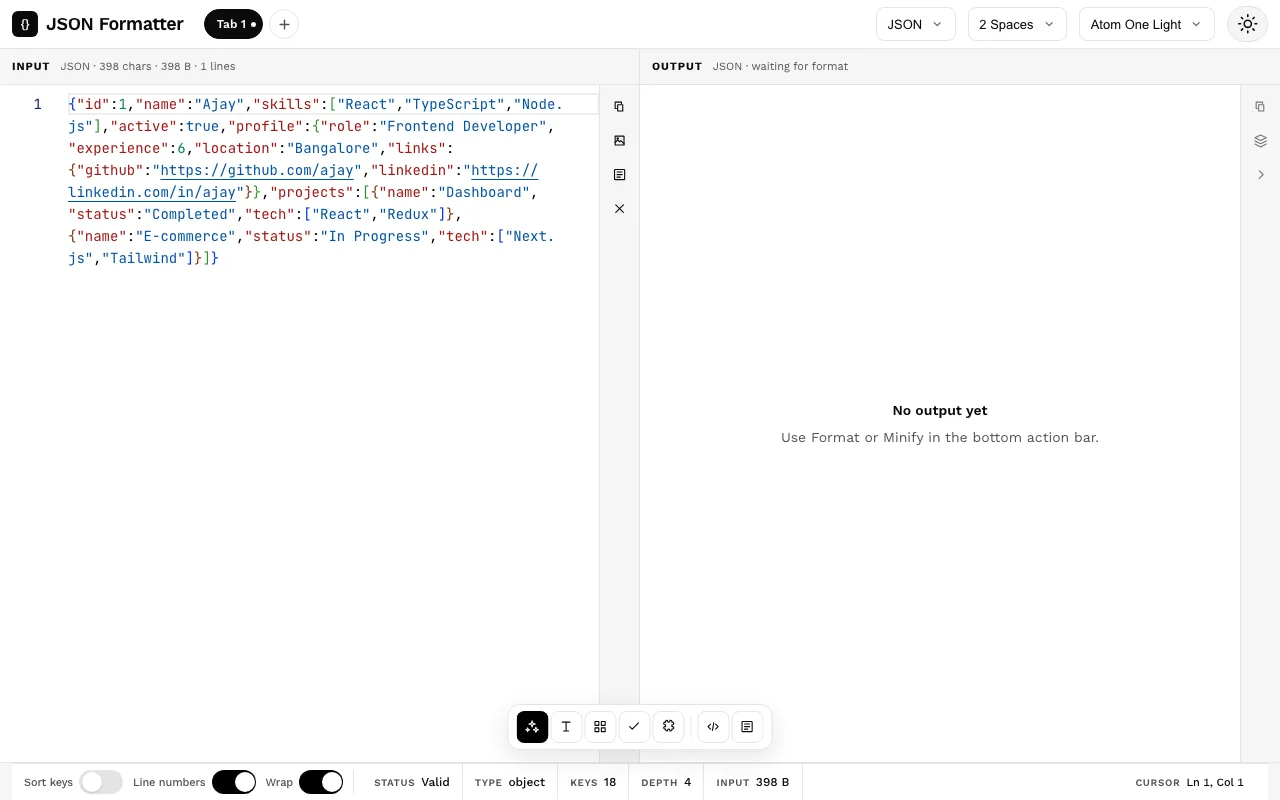Click the JSON Formatter braces logo
1280x800 pixels.
pyautogui.click(x=25, y=24)
